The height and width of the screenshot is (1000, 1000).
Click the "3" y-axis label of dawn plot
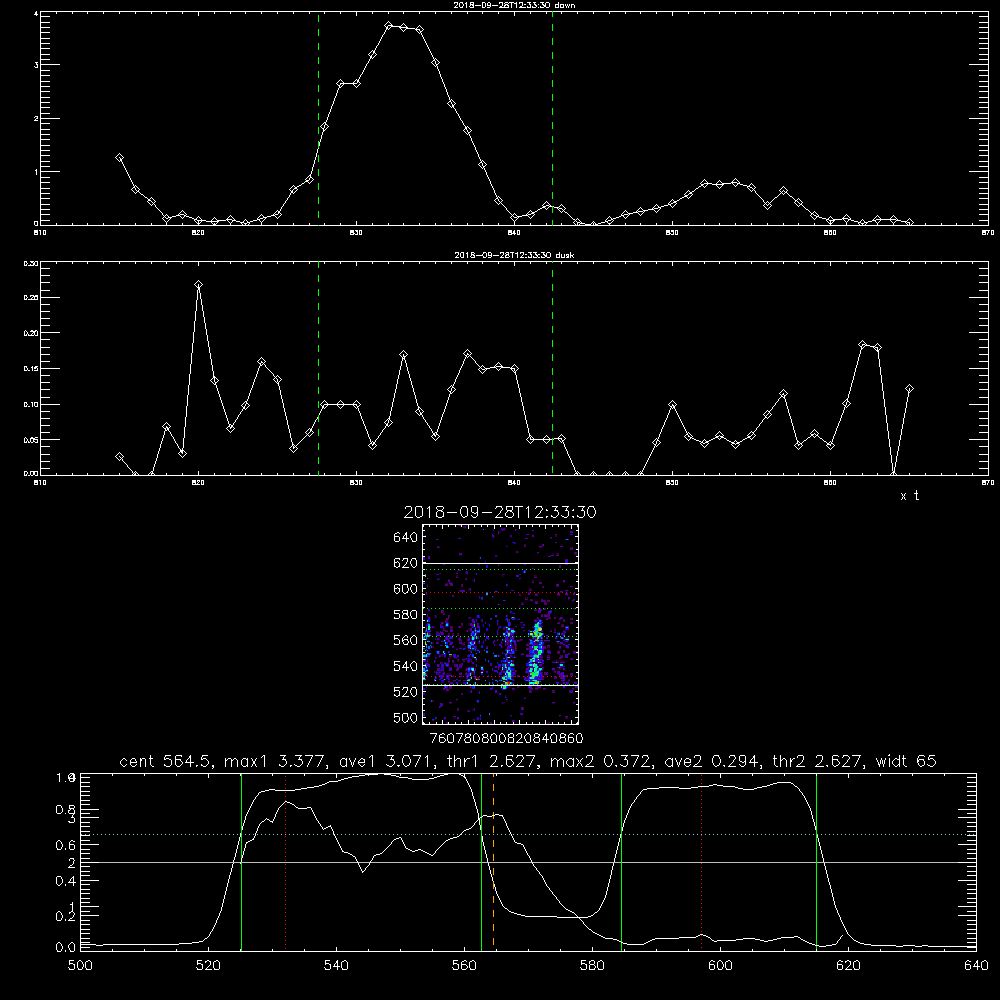(x=36, y=65)
